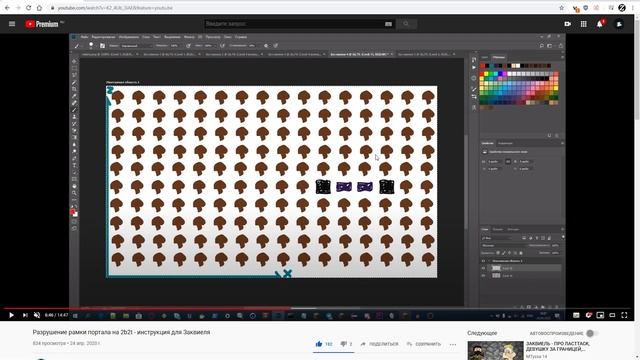The image size is (640, 360).
Task: Skip to the next video
Action: pos(25,315)
